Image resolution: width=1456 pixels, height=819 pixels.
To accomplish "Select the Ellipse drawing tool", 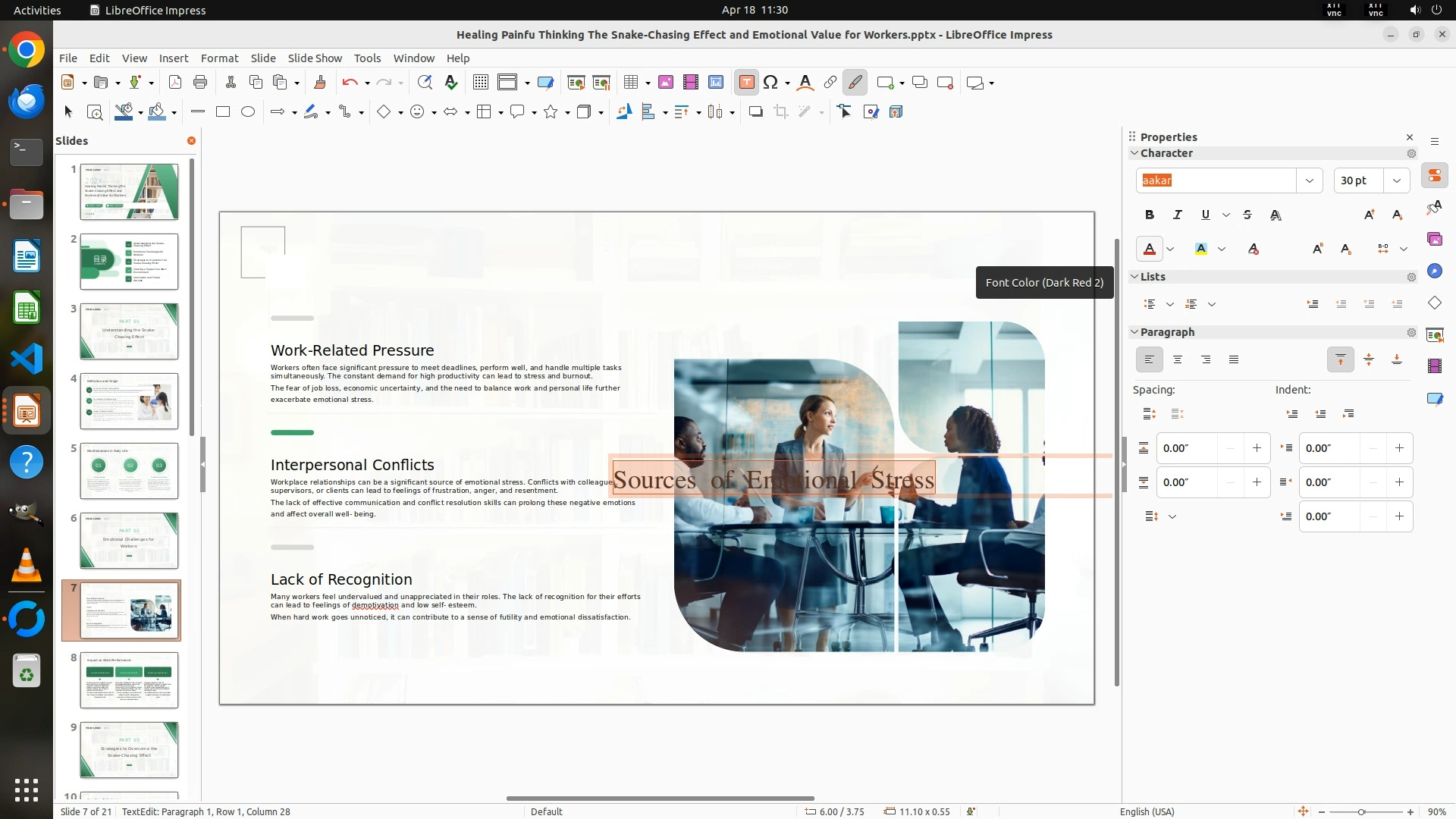I will [x=248, y=112].
